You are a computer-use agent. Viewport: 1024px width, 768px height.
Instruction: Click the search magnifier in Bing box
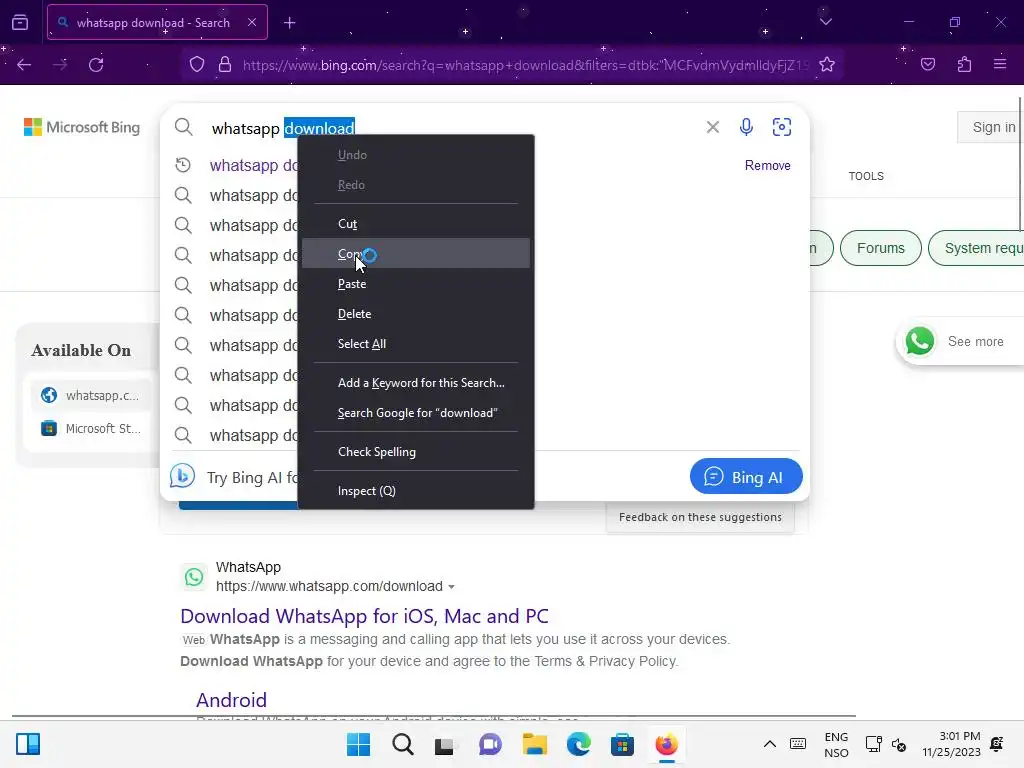coord(184,127)
